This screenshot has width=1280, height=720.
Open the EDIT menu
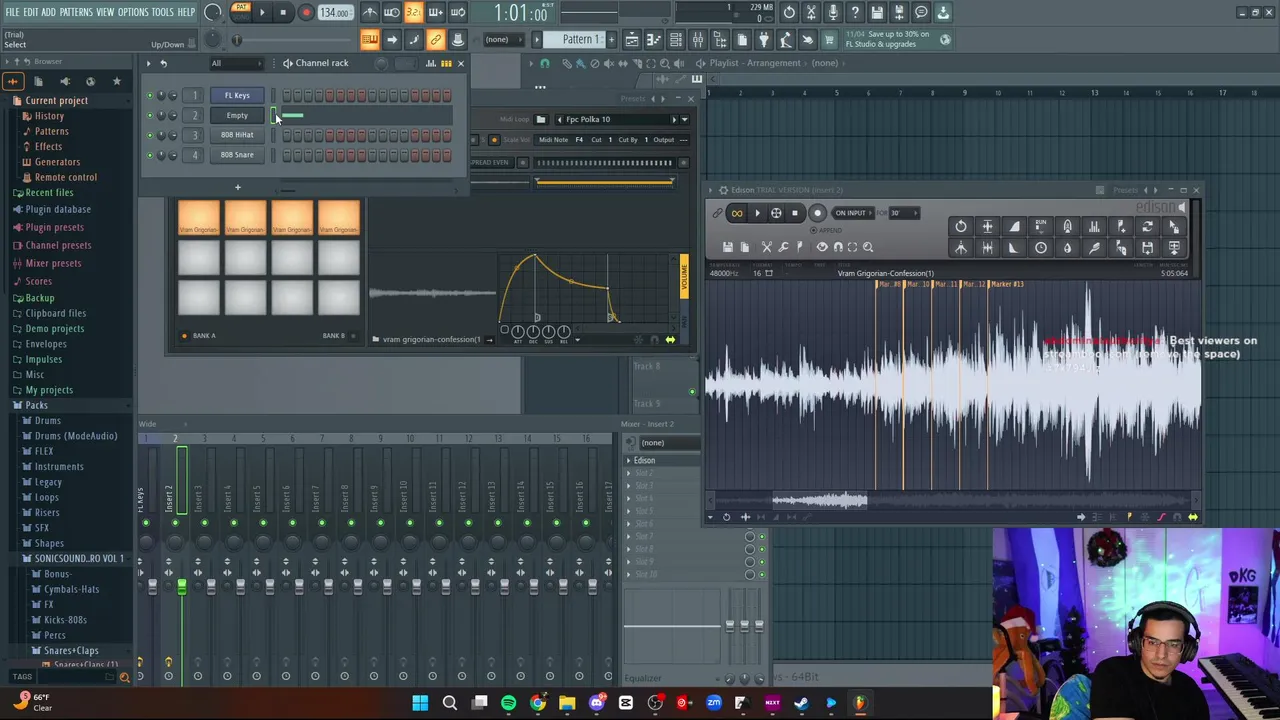point(31,12)
